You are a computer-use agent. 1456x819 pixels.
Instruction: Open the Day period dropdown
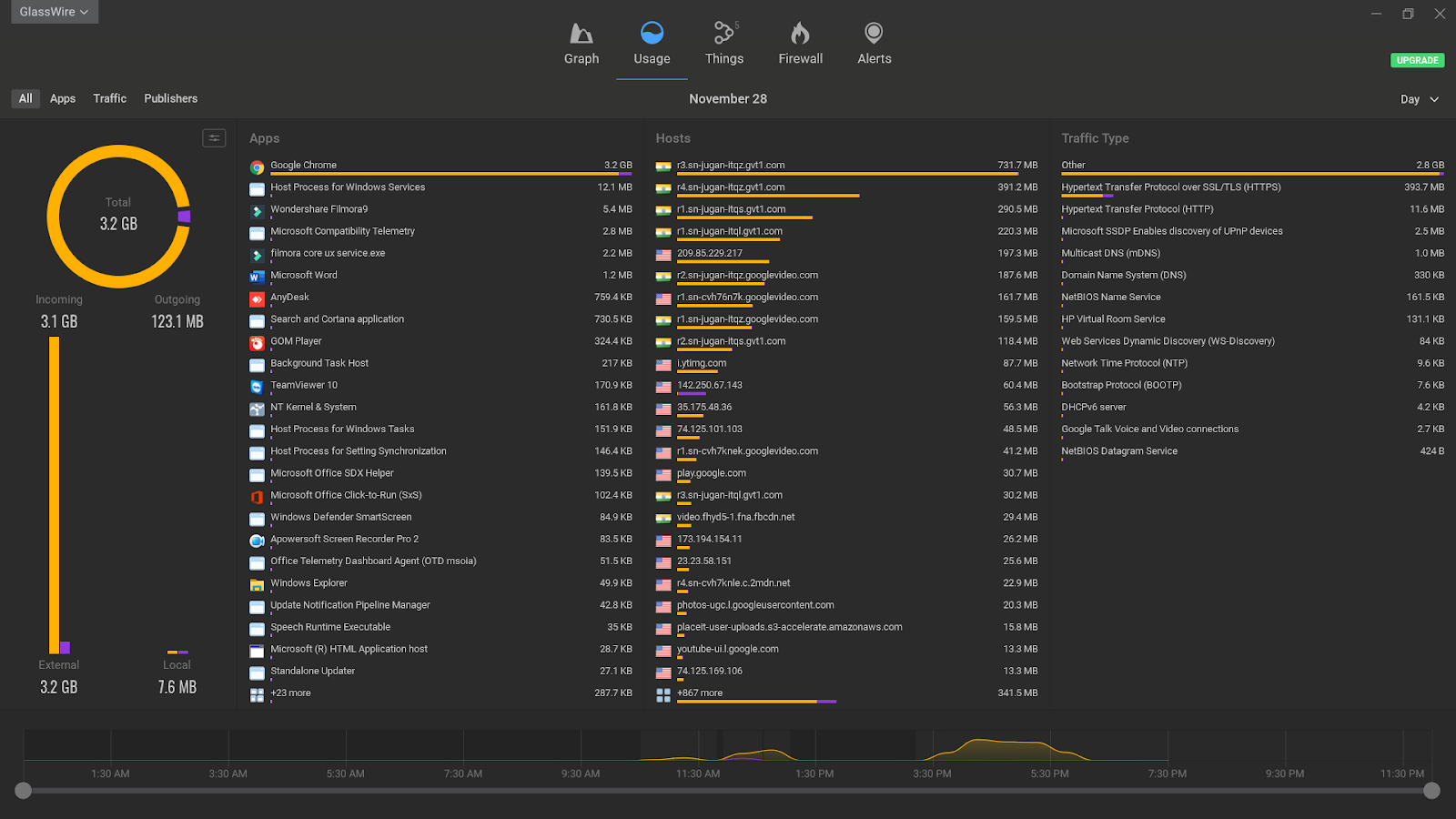pyautogui.click(x=1420, y=99)
